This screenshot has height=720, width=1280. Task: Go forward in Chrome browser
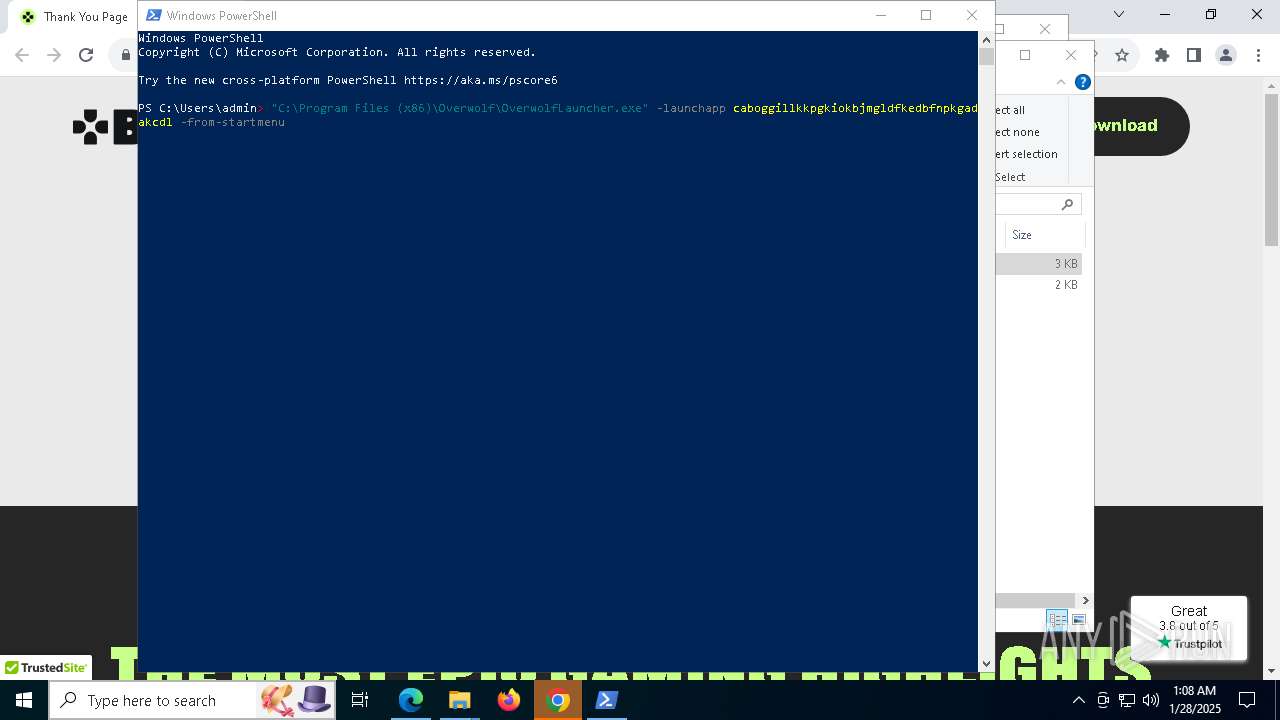54,55
